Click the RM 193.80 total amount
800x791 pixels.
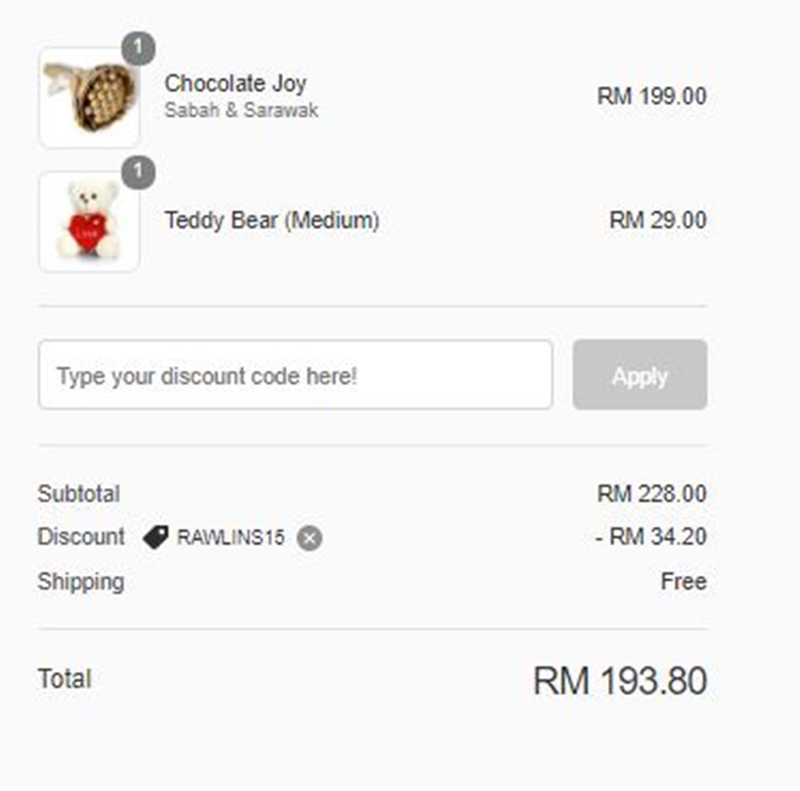coord(620,680)
